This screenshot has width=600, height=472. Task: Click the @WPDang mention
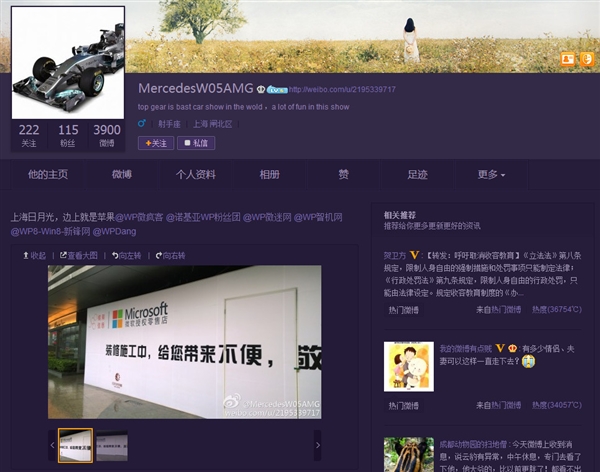tap(114, 231)
